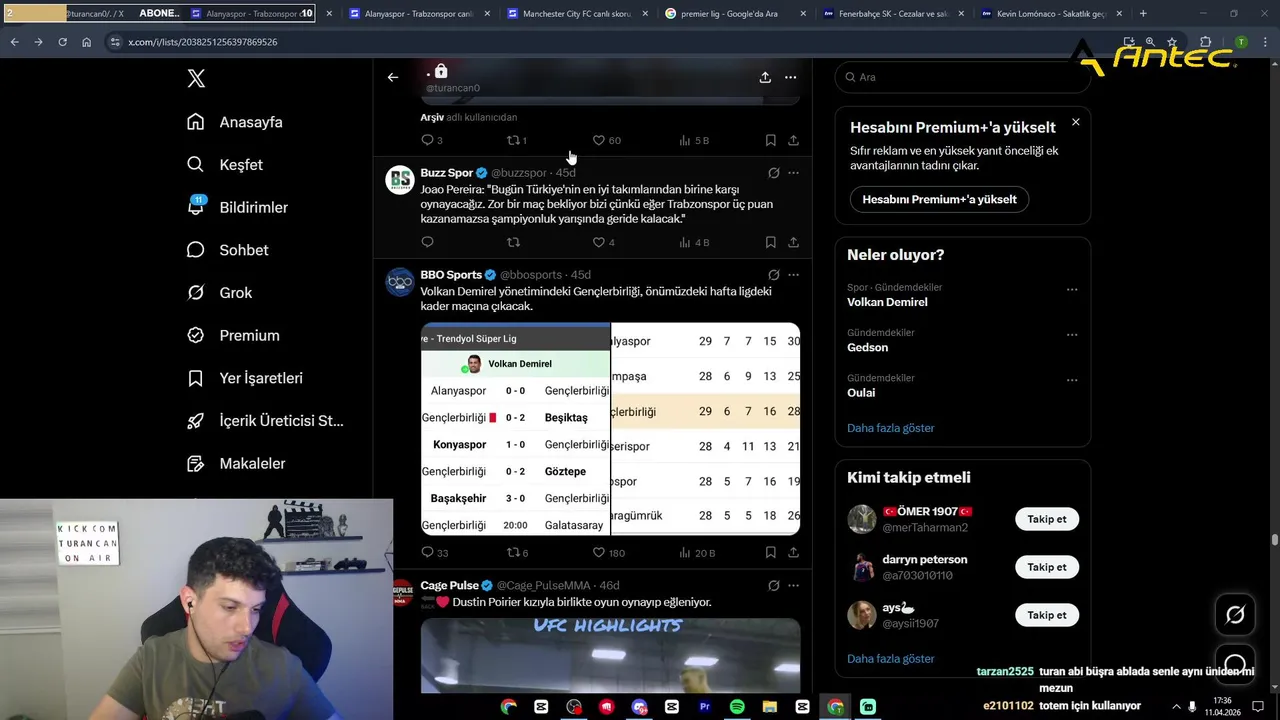Switch to Manchester City FC canlı skoru tab
This screenshot has height=720, width=1280.
[575, 14]
